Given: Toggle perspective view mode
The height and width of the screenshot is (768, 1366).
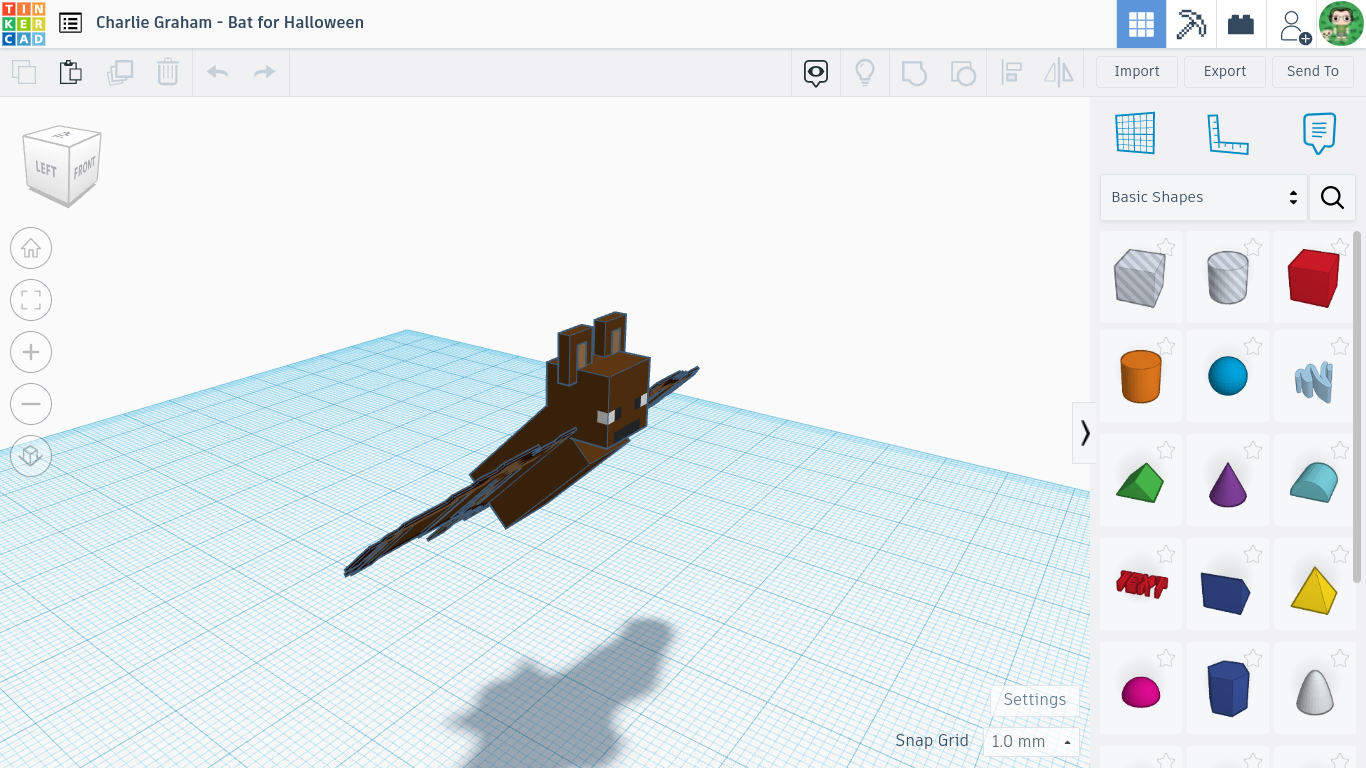Looking at the screenshot, I should [x=31, y=455].
